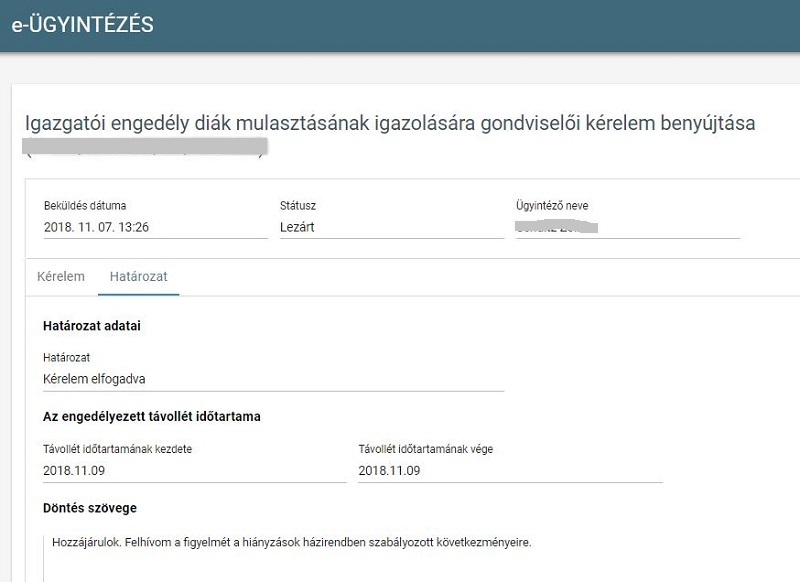Screen dimensions: 800x582
Task: Click the Státusz field showing Lezárt
Action: click(x=392, y=227)
